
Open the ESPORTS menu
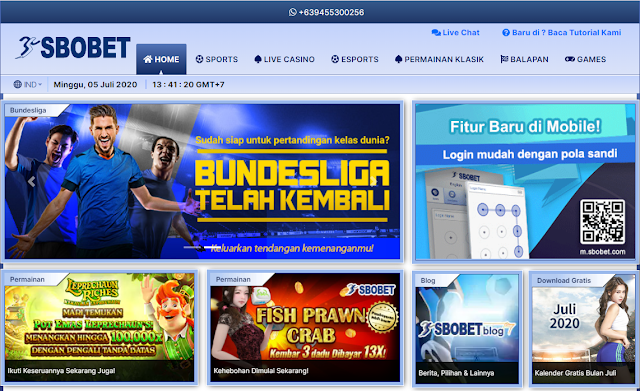[x=355, y=59]
